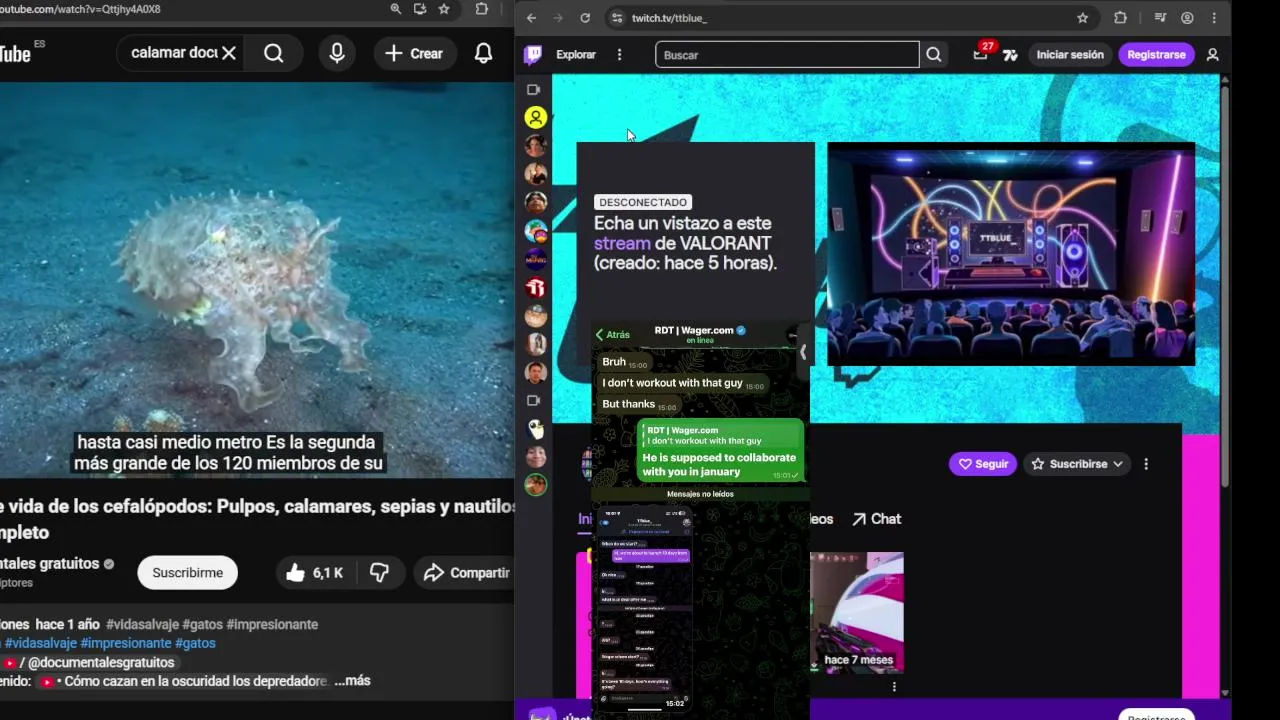Open YouTube notifications bell
This screenshot has width=1280, height=720.
pyautogui.click(x=483, y=53)
